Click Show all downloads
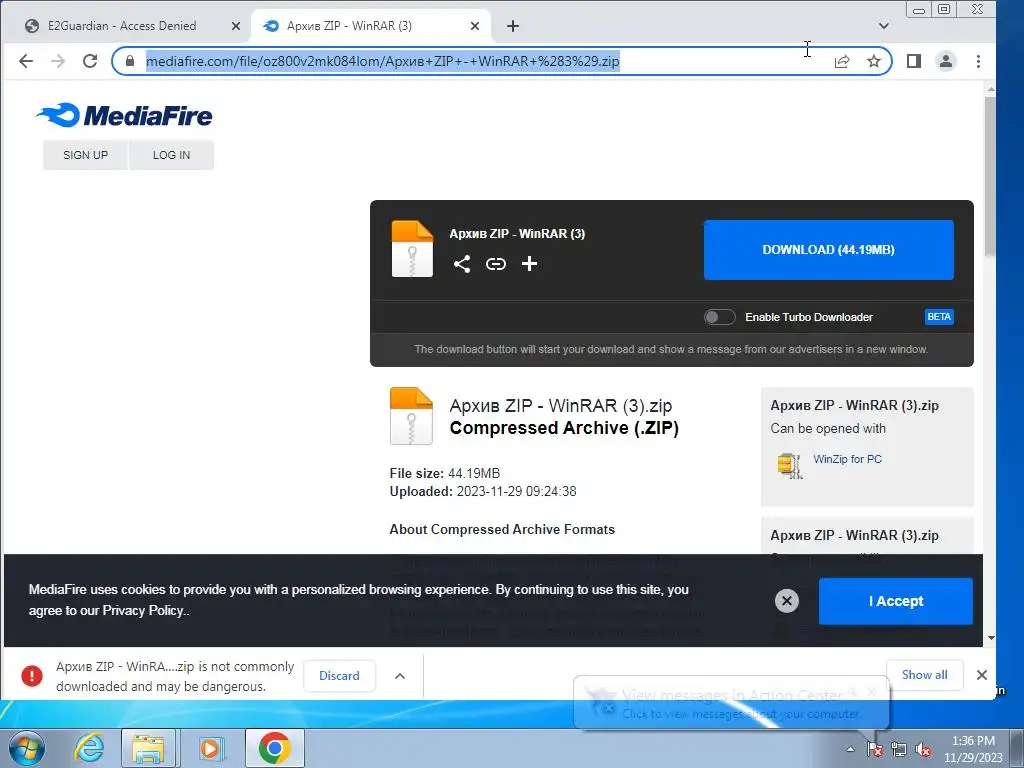The width and height of the screenshot is (1024, 768). pyautogui.click(x=925, y=675)
